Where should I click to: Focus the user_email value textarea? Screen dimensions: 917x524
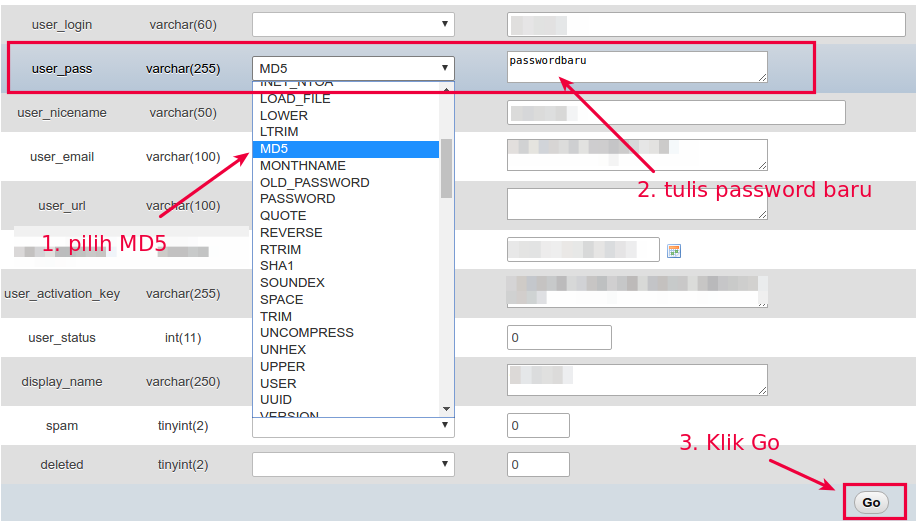pos(637,155)
